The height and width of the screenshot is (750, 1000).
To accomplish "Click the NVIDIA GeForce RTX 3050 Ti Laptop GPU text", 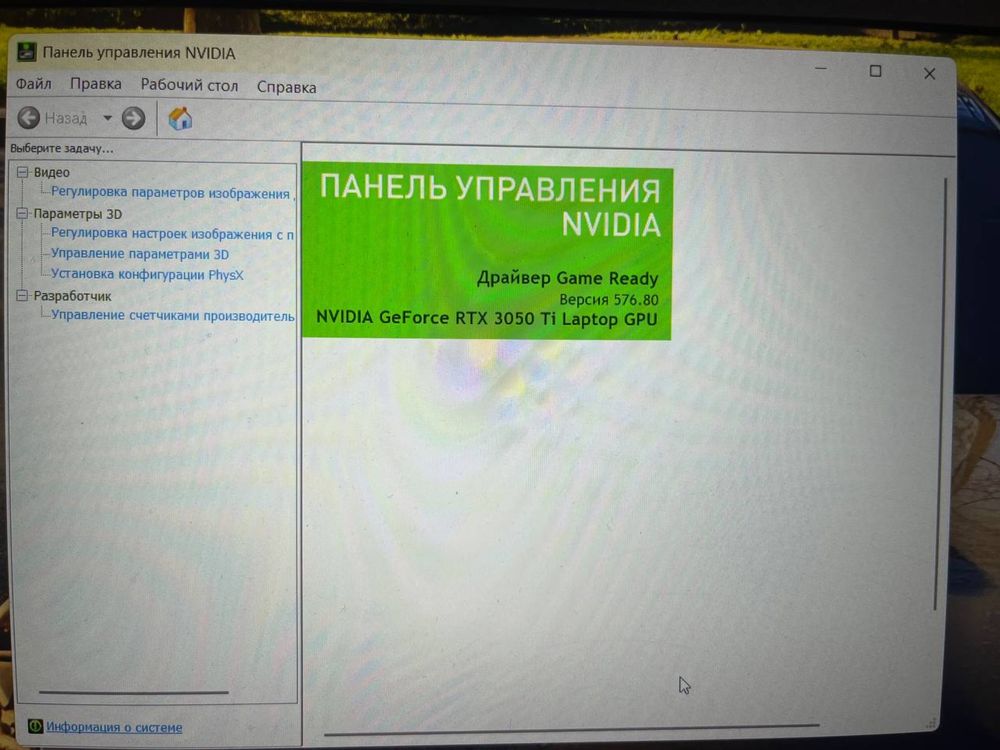I will (487, 318).
